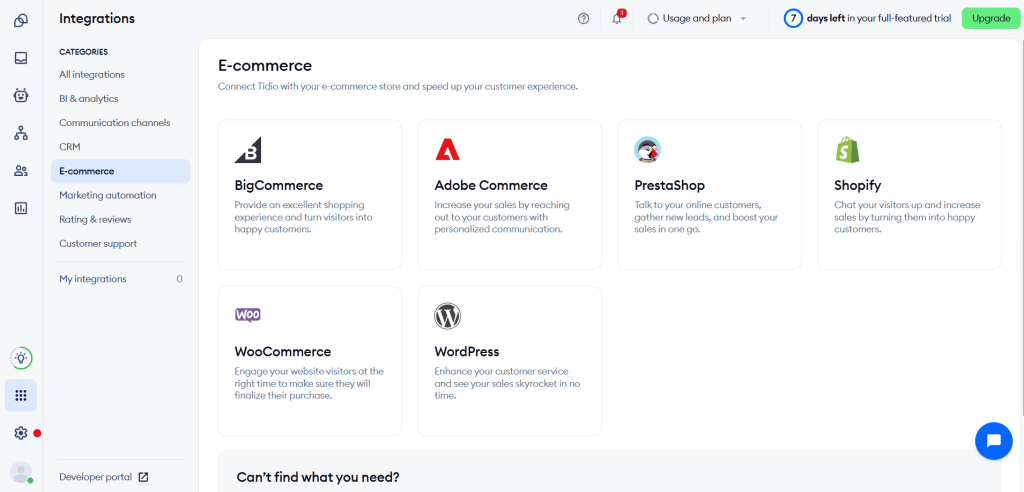1024x492 pixels.
Task: Select Rating & reviews category
Action: click(120, 220)
